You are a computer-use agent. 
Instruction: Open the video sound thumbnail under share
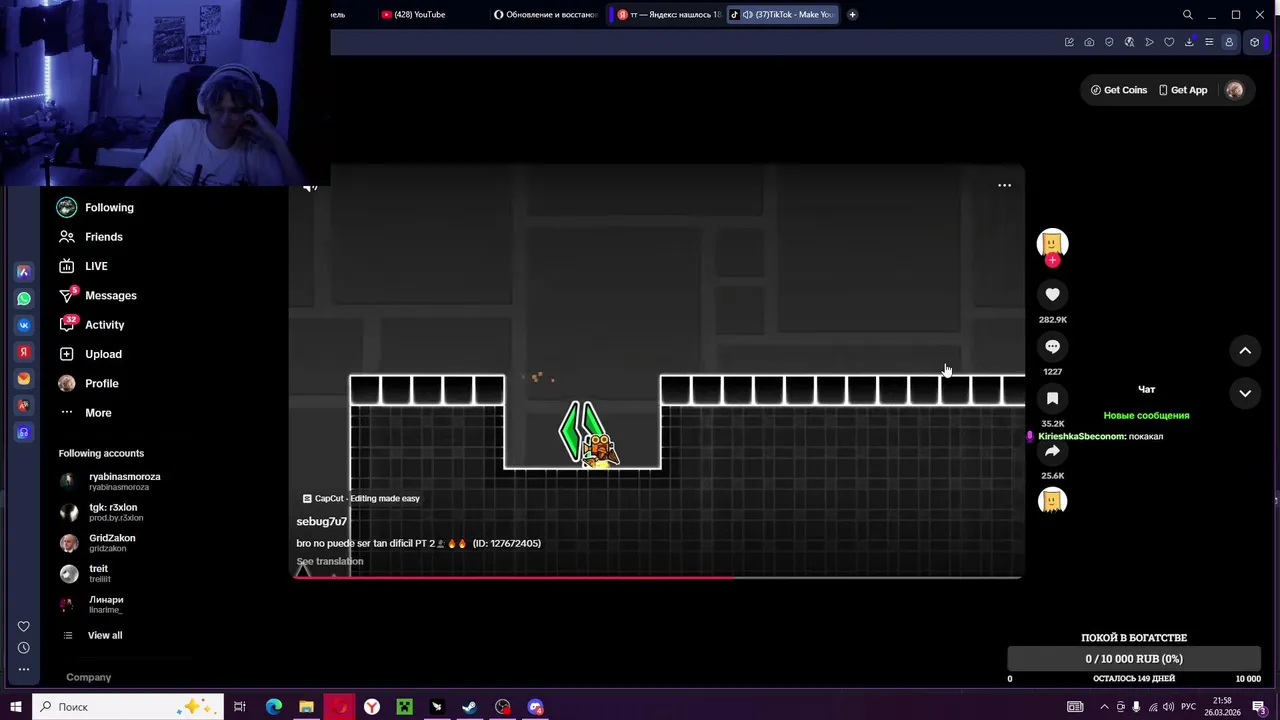1052,501
